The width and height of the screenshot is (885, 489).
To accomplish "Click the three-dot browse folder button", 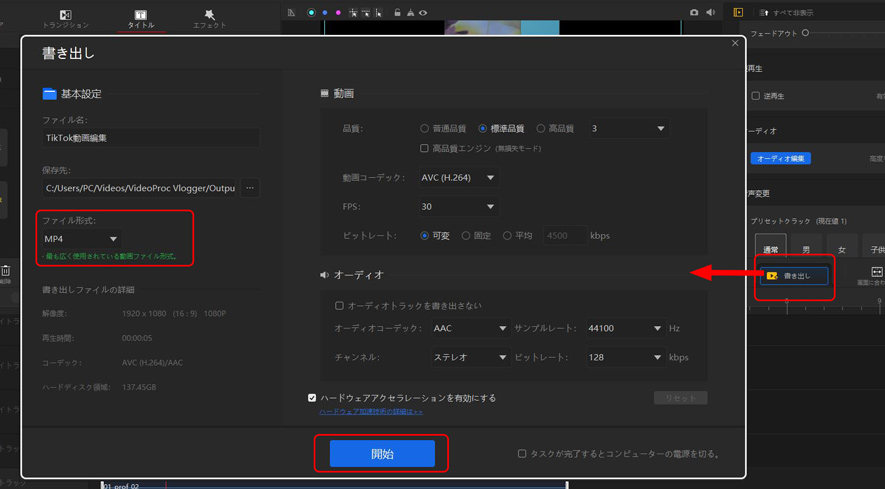I will 250,188.
